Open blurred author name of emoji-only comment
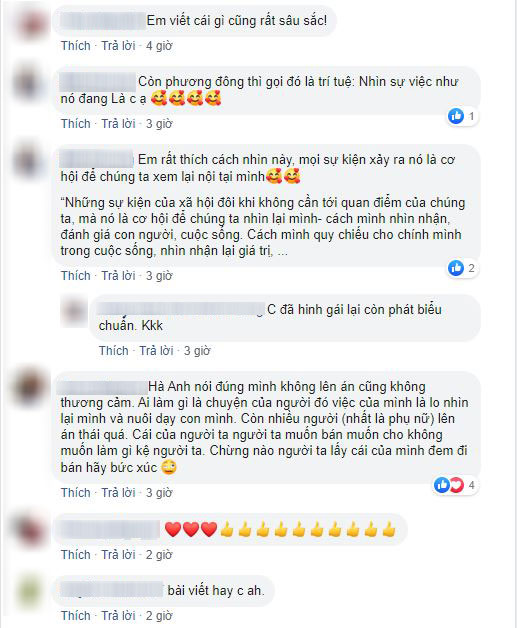The width and height of the screenshot is (517, 628). (x=110, y=529)
